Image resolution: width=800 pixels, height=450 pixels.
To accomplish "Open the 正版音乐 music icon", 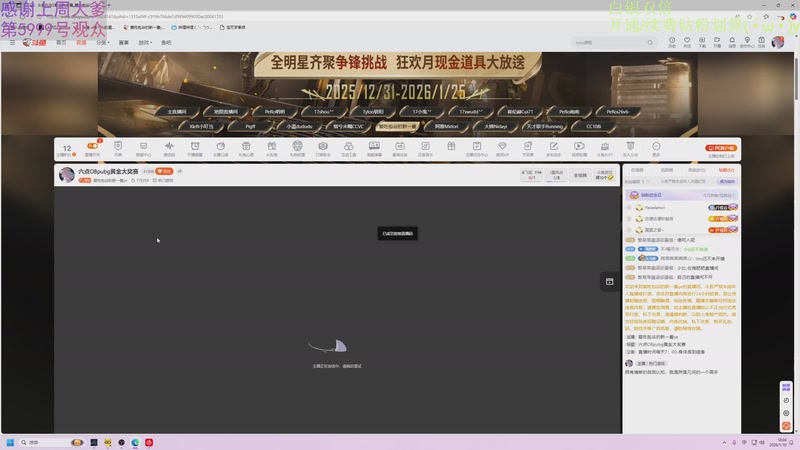I will 426,149.
